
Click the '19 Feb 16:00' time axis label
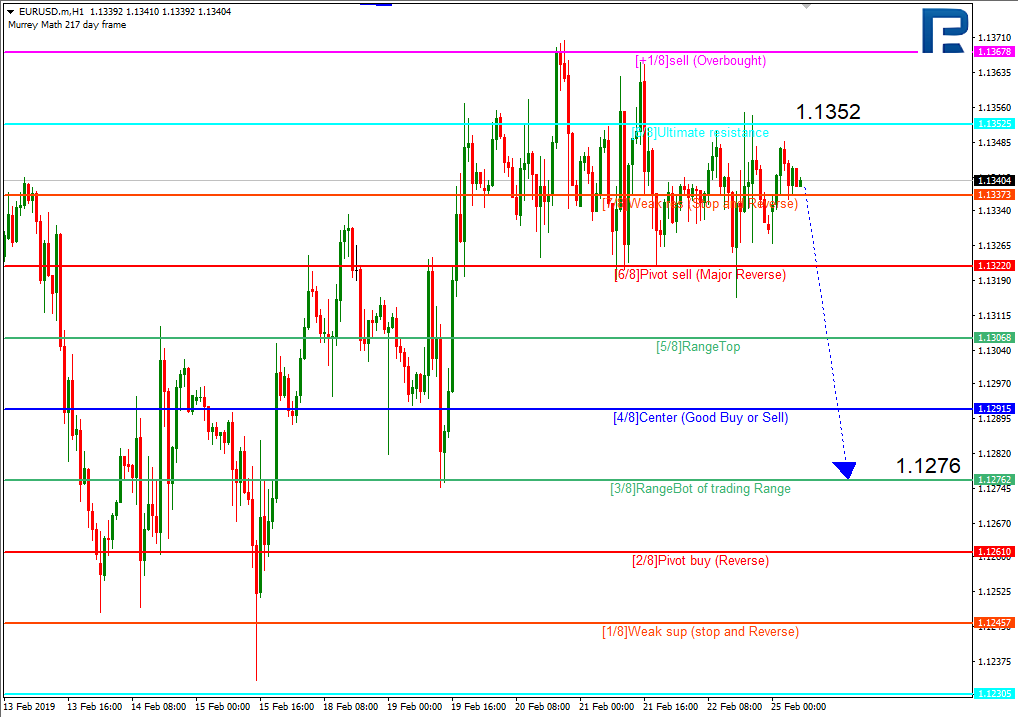click(x=478, y=707)
